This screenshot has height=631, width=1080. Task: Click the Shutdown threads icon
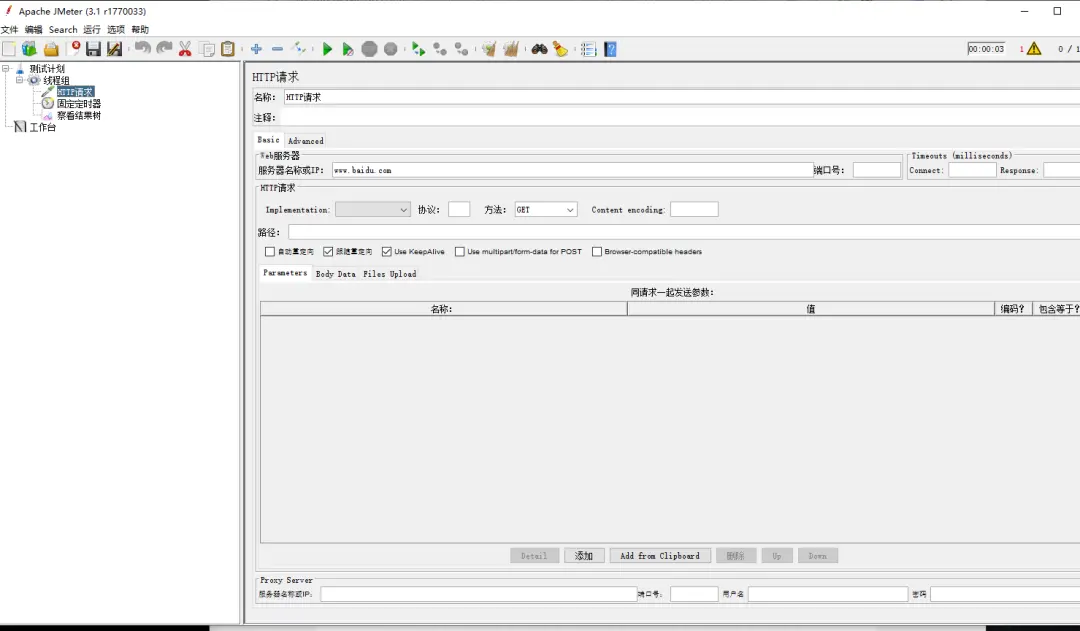(391, 49)
